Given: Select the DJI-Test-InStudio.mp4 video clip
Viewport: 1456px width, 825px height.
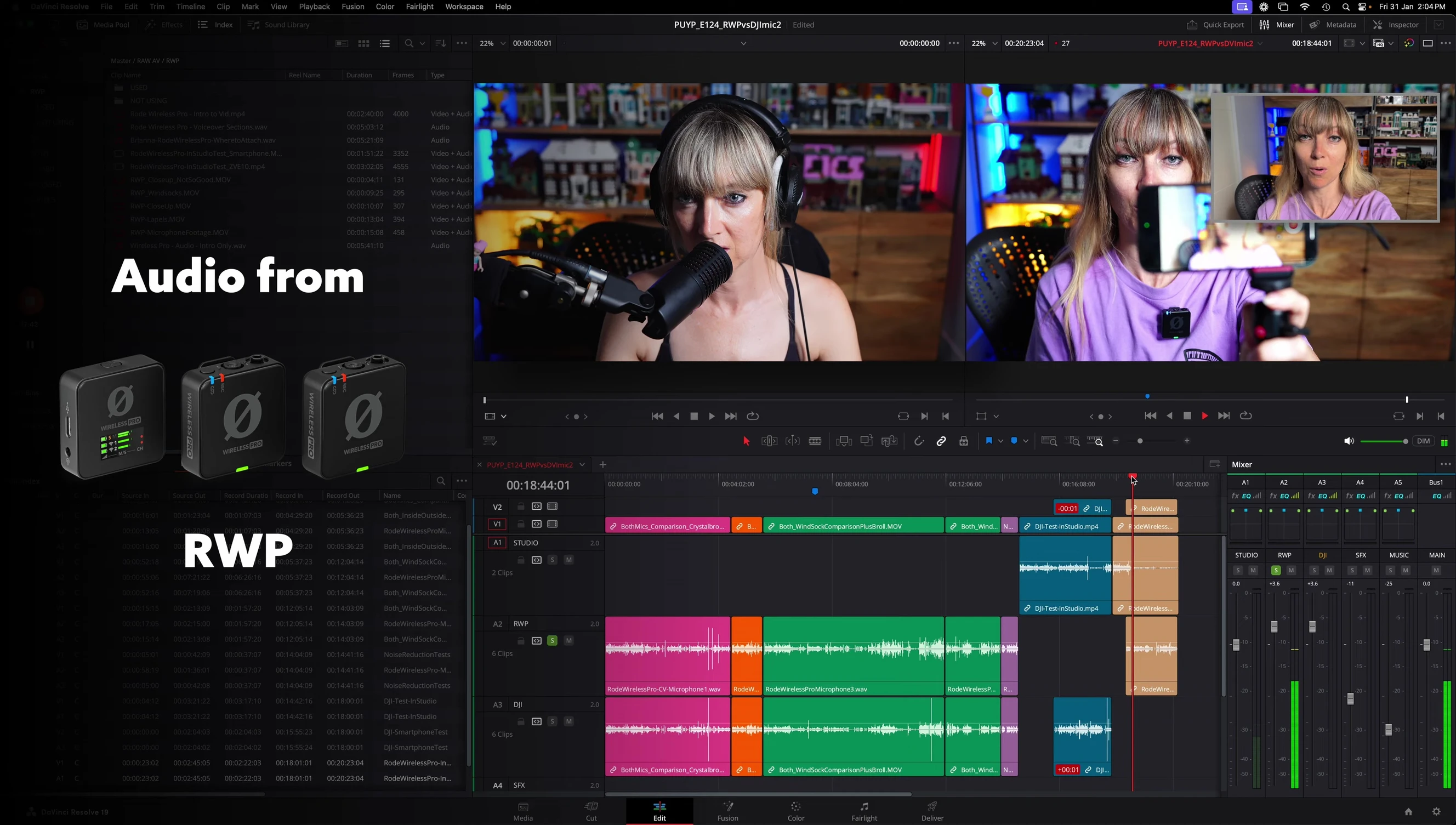Looking at the screenshot, I should pos(1065,526).
